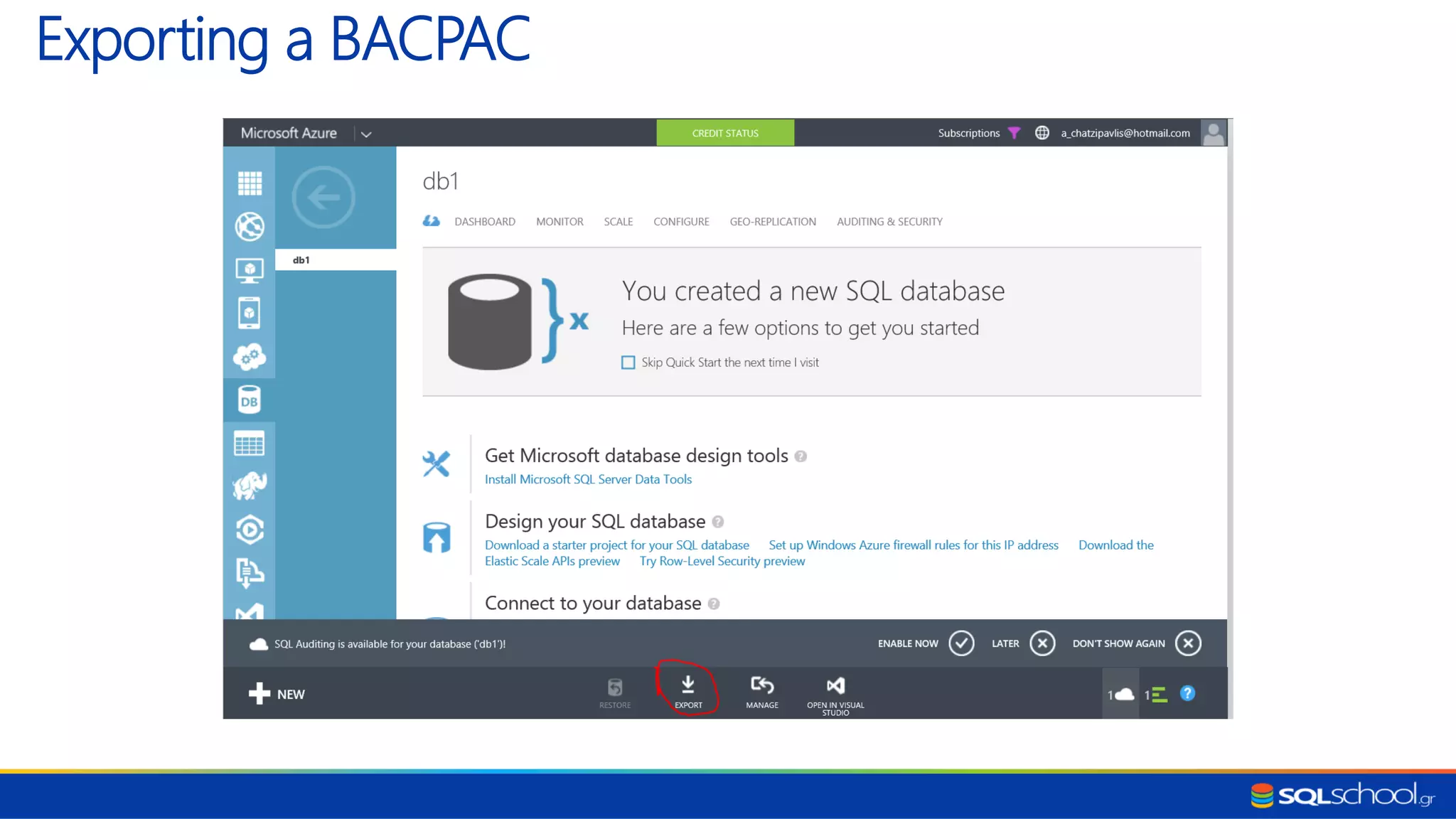Click the user avatar icon

point(1214,133)
